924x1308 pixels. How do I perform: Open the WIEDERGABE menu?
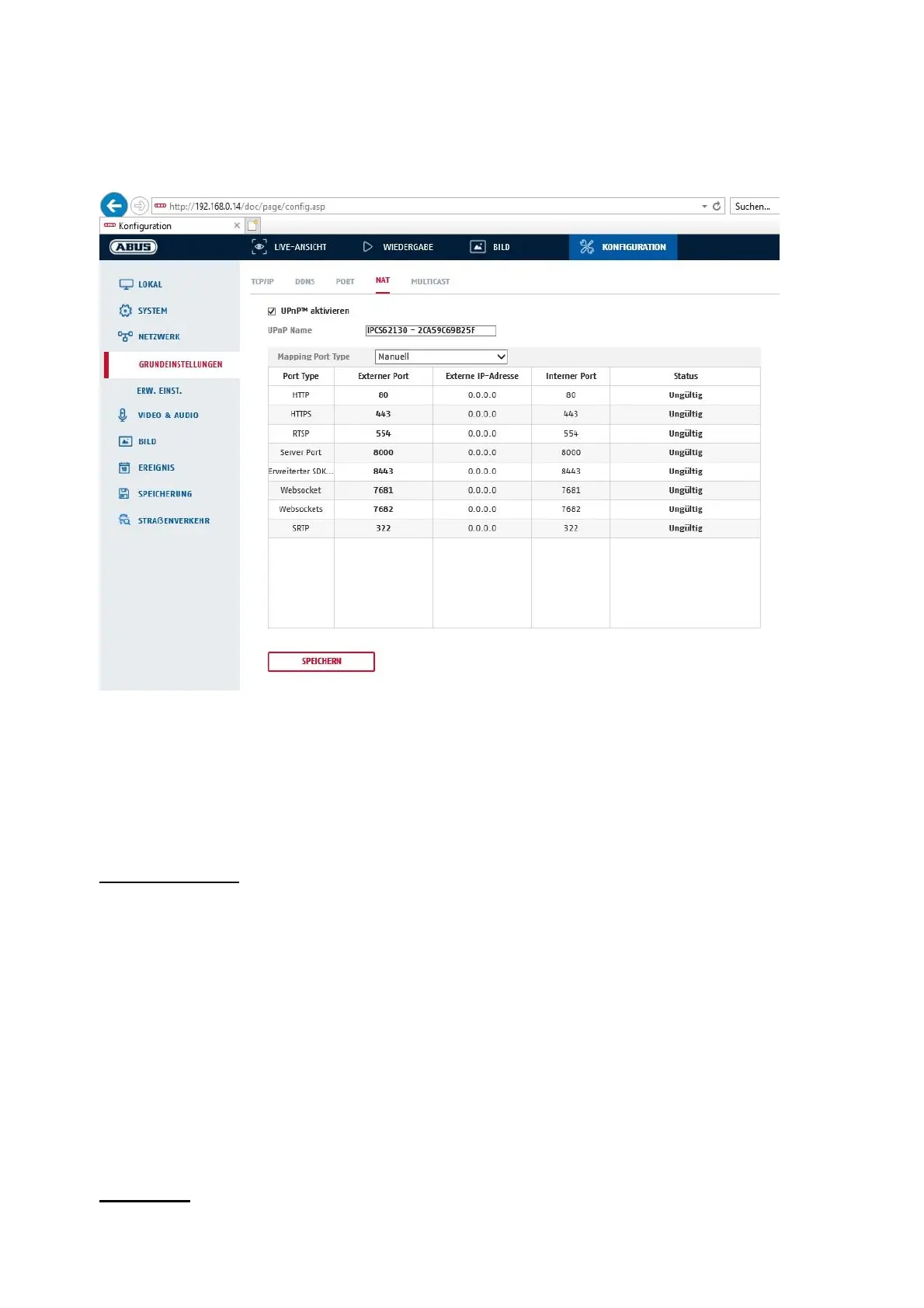[408, 247]
